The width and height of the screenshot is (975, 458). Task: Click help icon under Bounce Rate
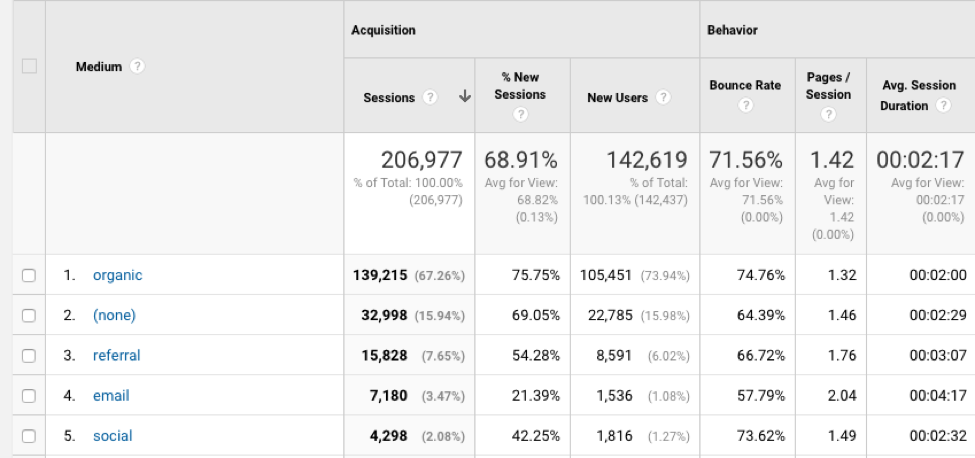pyautogui.click(x=745, y=106)
